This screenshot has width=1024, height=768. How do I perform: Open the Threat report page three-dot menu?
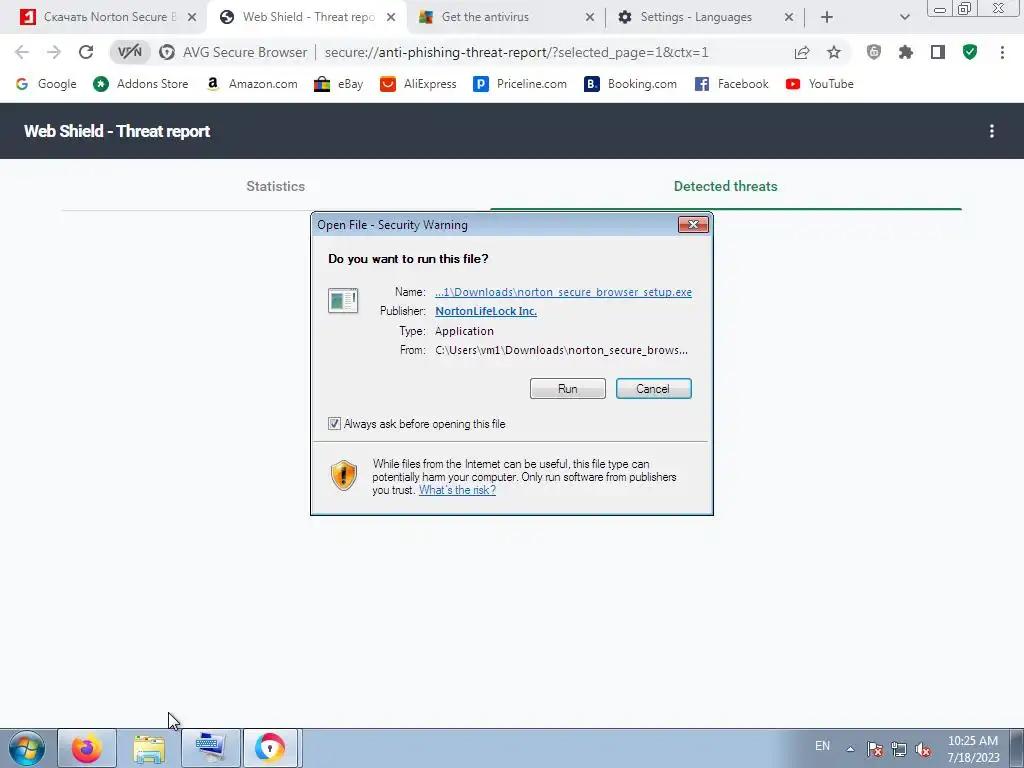click(991, 131)
